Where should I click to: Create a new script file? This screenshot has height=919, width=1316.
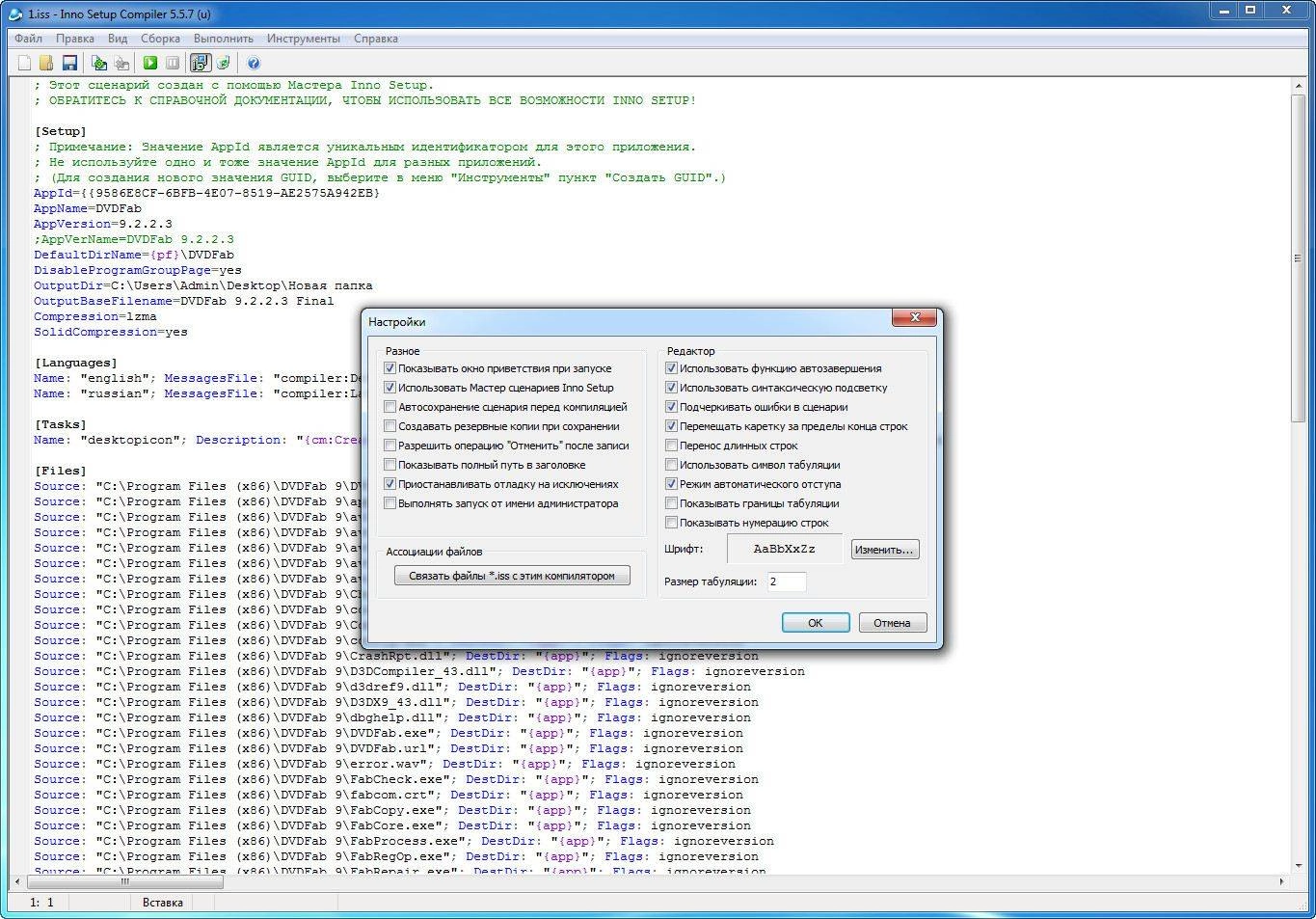tap(24, 63)
